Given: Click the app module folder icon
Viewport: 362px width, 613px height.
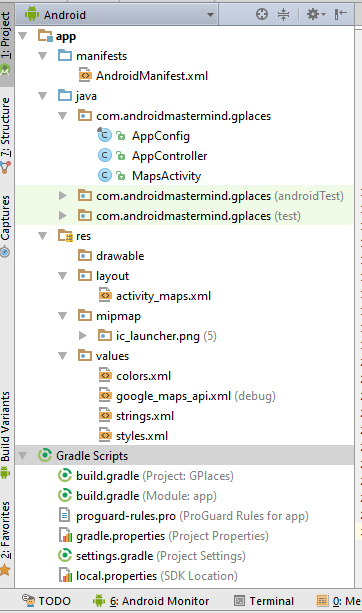Looking at the screenshot, I should 45,36.
